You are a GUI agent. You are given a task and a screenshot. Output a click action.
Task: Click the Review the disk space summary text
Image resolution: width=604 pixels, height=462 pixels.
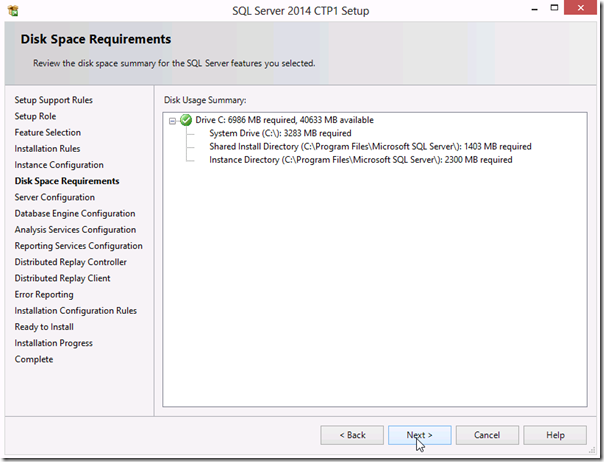174,63
